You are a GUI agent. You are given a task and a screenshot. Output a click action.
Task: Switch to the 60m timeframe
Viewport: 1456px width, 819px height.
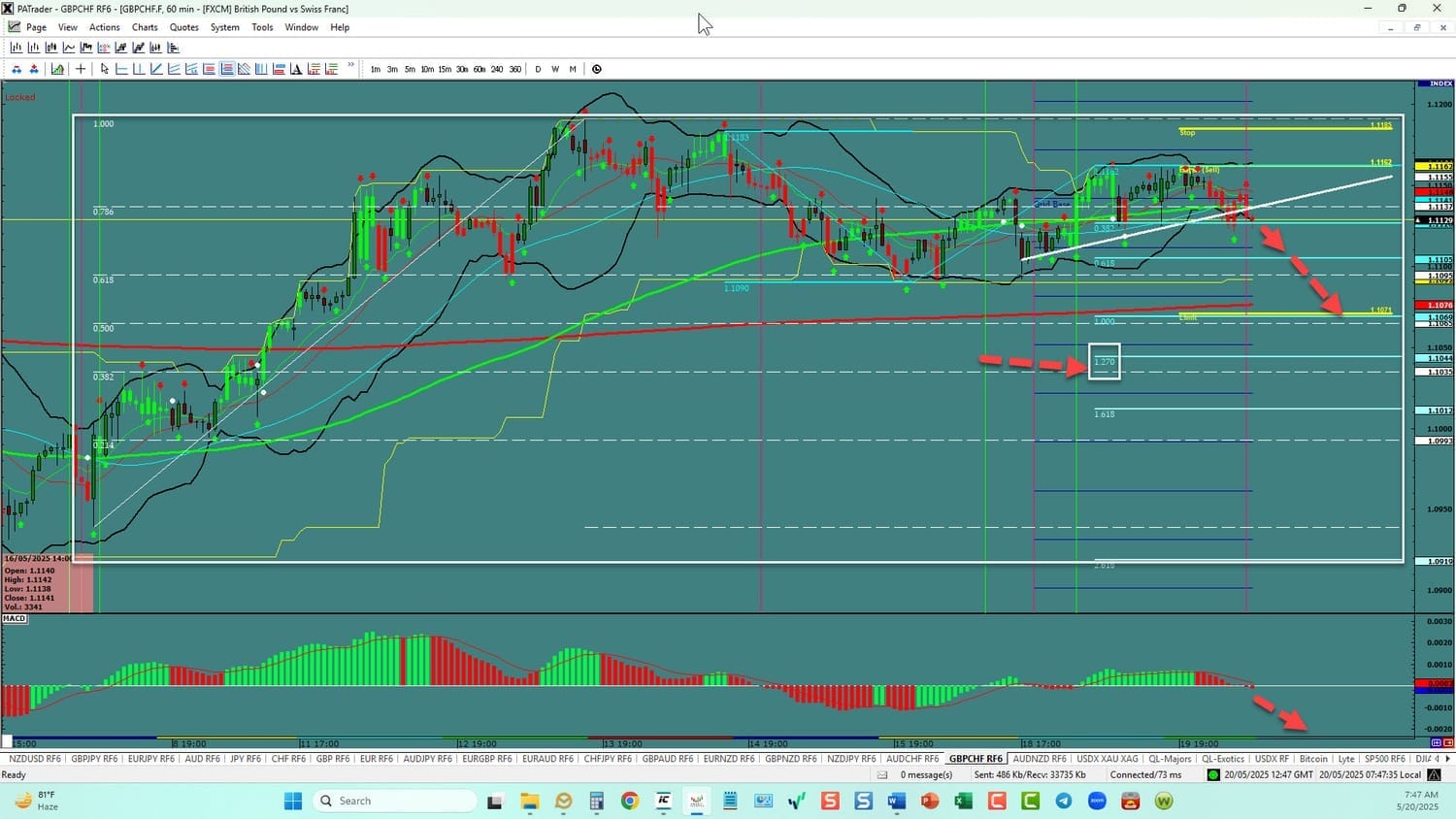[x=480, y=69]
